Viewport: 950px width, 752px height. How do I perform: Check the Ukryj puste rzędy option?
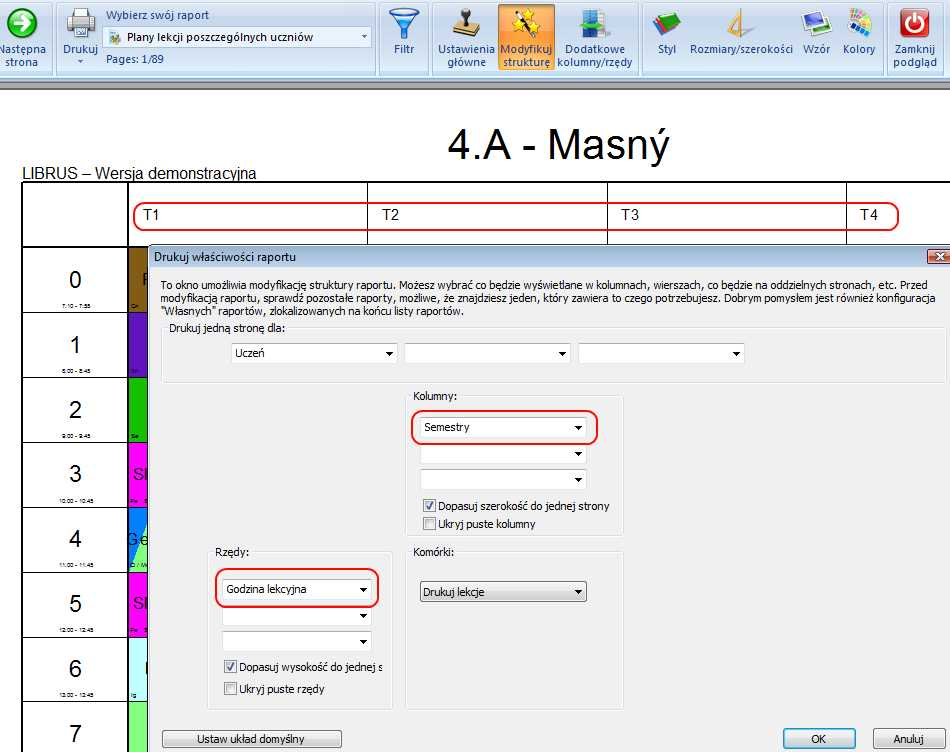coord(231,689)
